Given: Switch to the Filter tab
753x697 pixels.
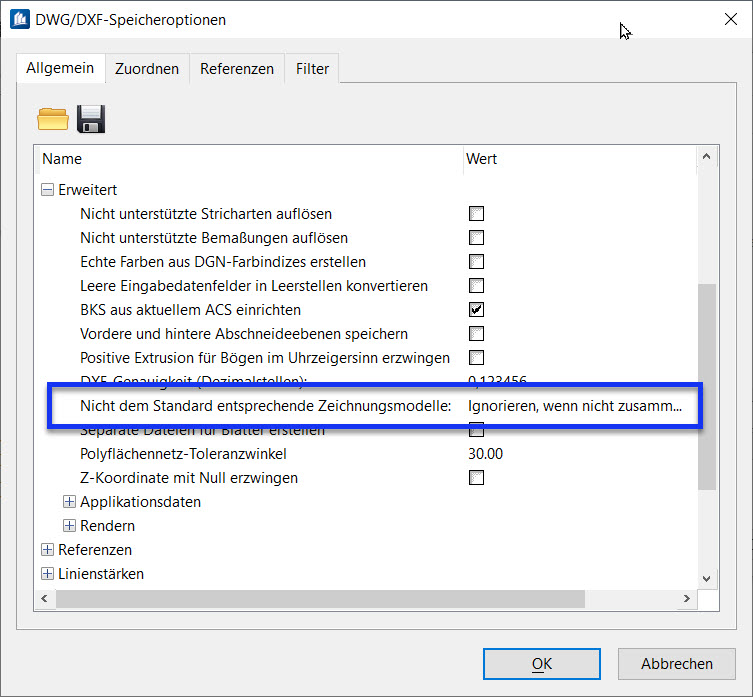Looking at the screenshot, I should [312, 69].
